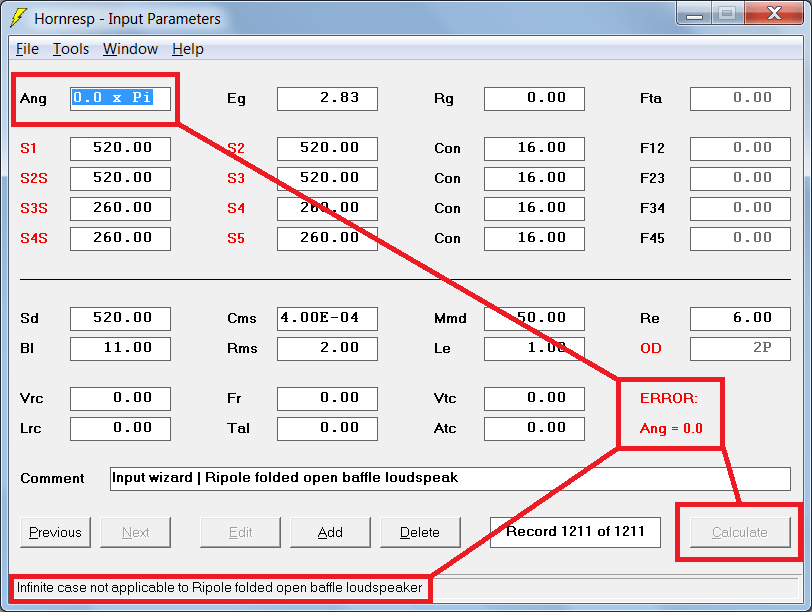The height and width of the screenshot is (612, 812).
Task: Select the Con field in the S3S row
Action: click(x=534, y=209)
